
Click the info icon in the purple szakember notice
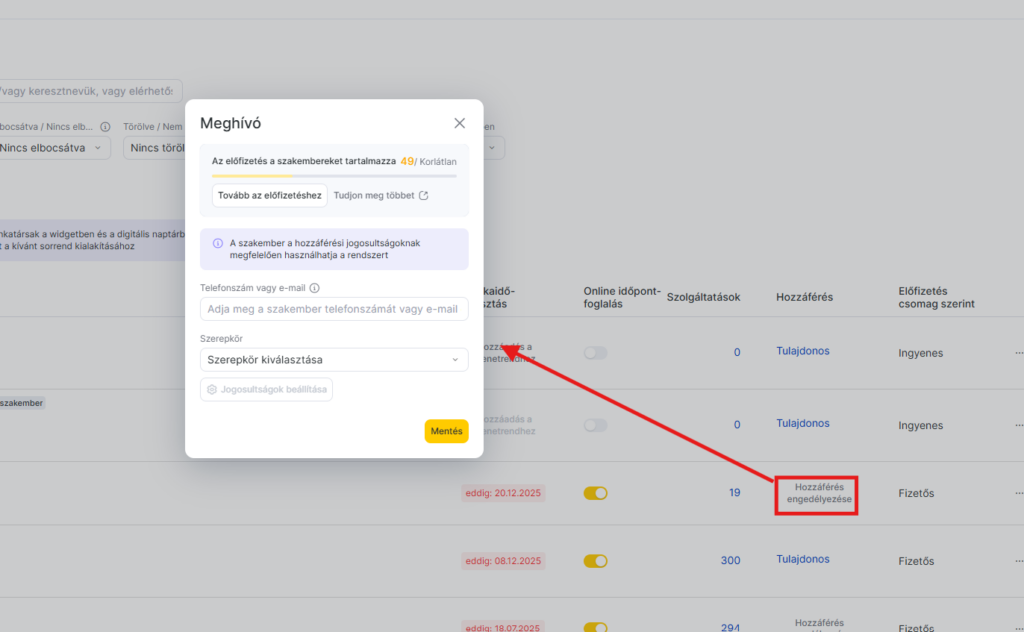(218, 243)
